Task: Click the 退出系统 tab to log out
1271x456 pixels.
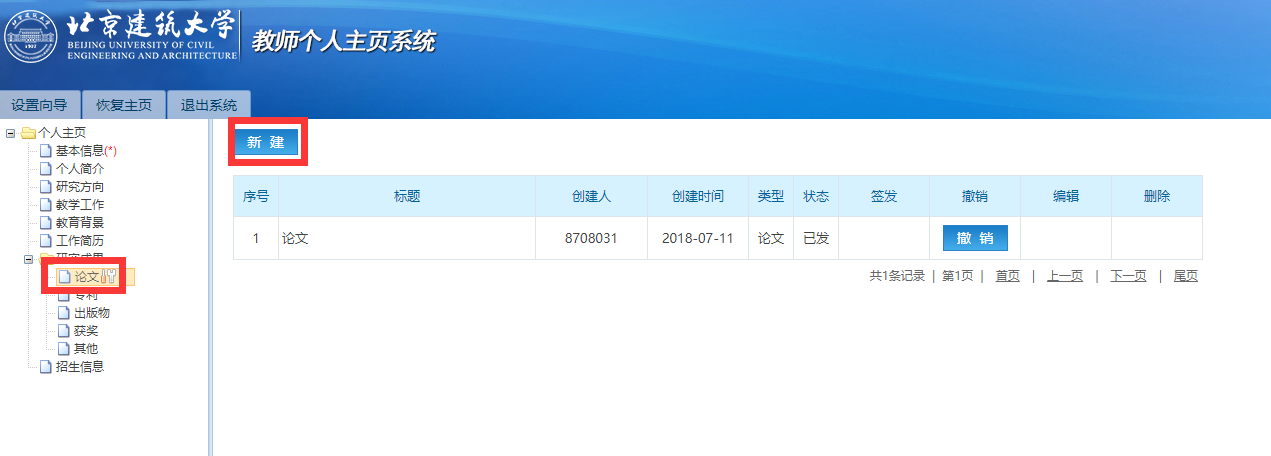Action: (208, 105)
